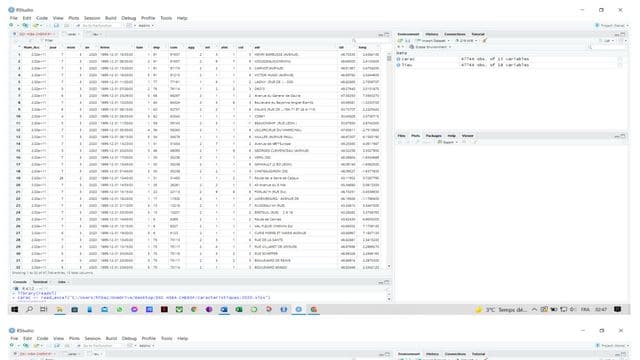
Task: Open File Explorer from taskbar
Action: (x=59, y=309)
